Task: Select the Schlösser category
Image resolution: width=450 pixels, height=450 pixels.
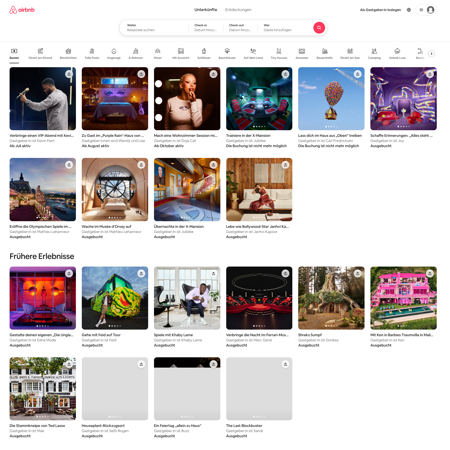Action: [x=204, y=54]
